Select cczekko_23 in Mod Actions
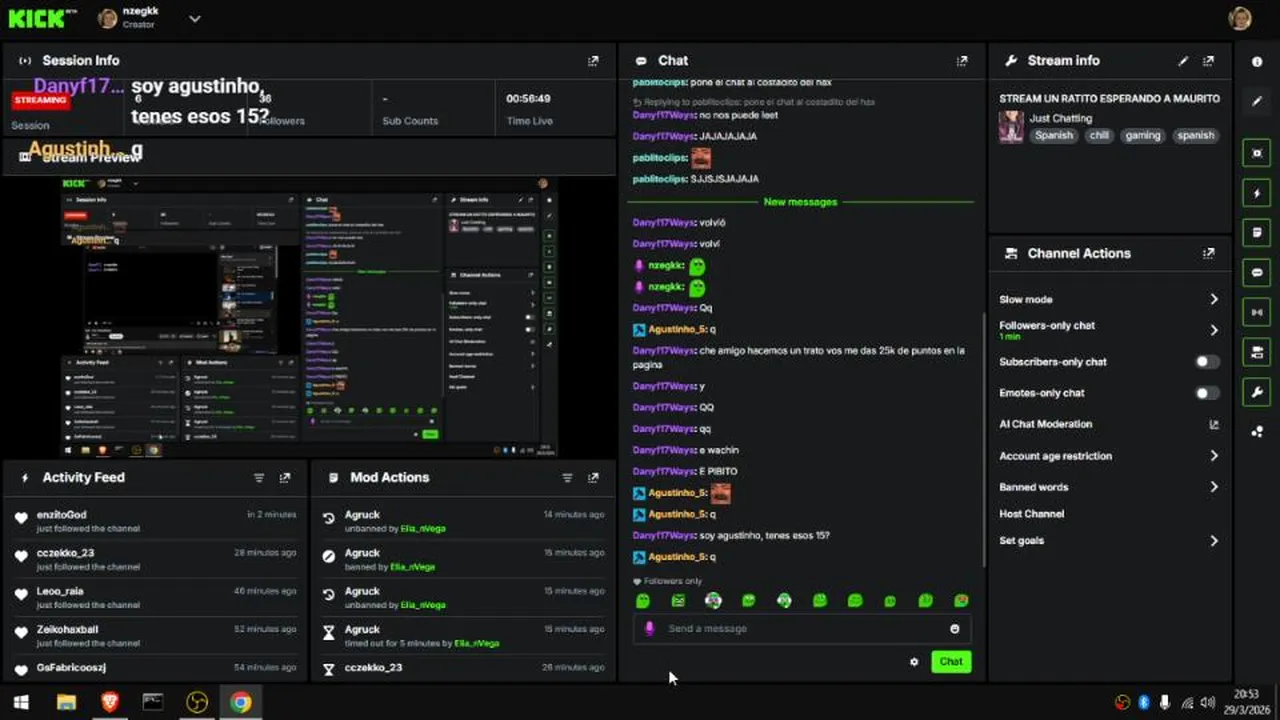This screenshot has width=1280, height=720. pyautogui.click(x=373, y=668)
